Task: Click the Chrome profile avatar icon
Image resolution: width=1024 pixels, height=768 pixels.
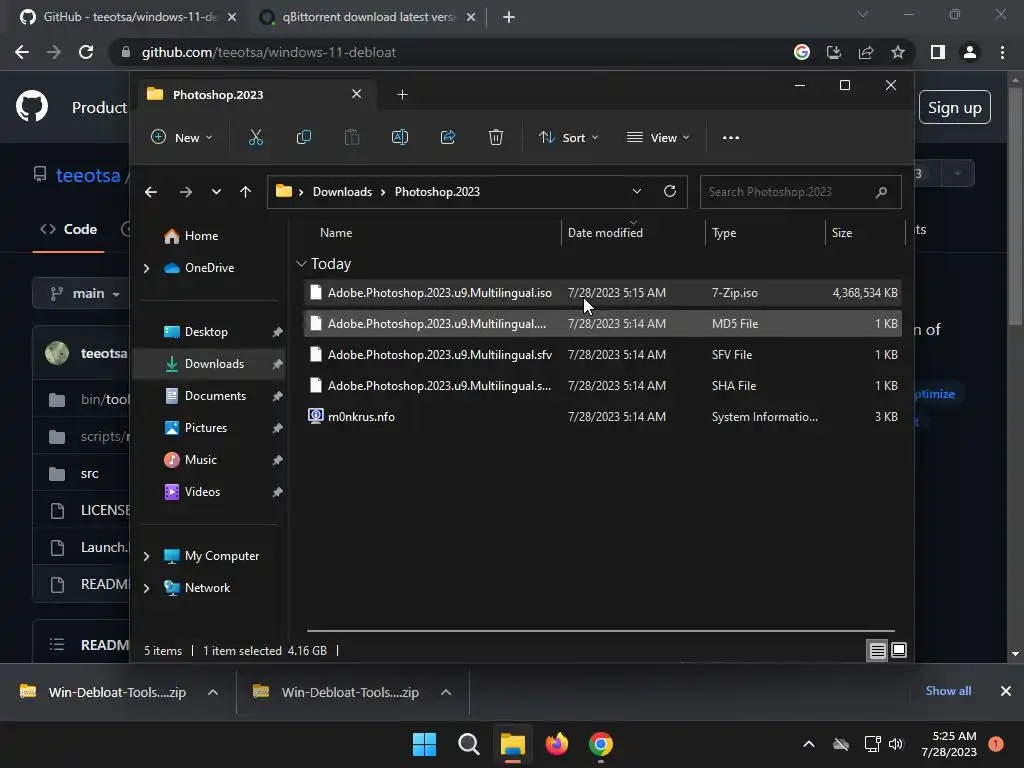Action: click(970, 52)
